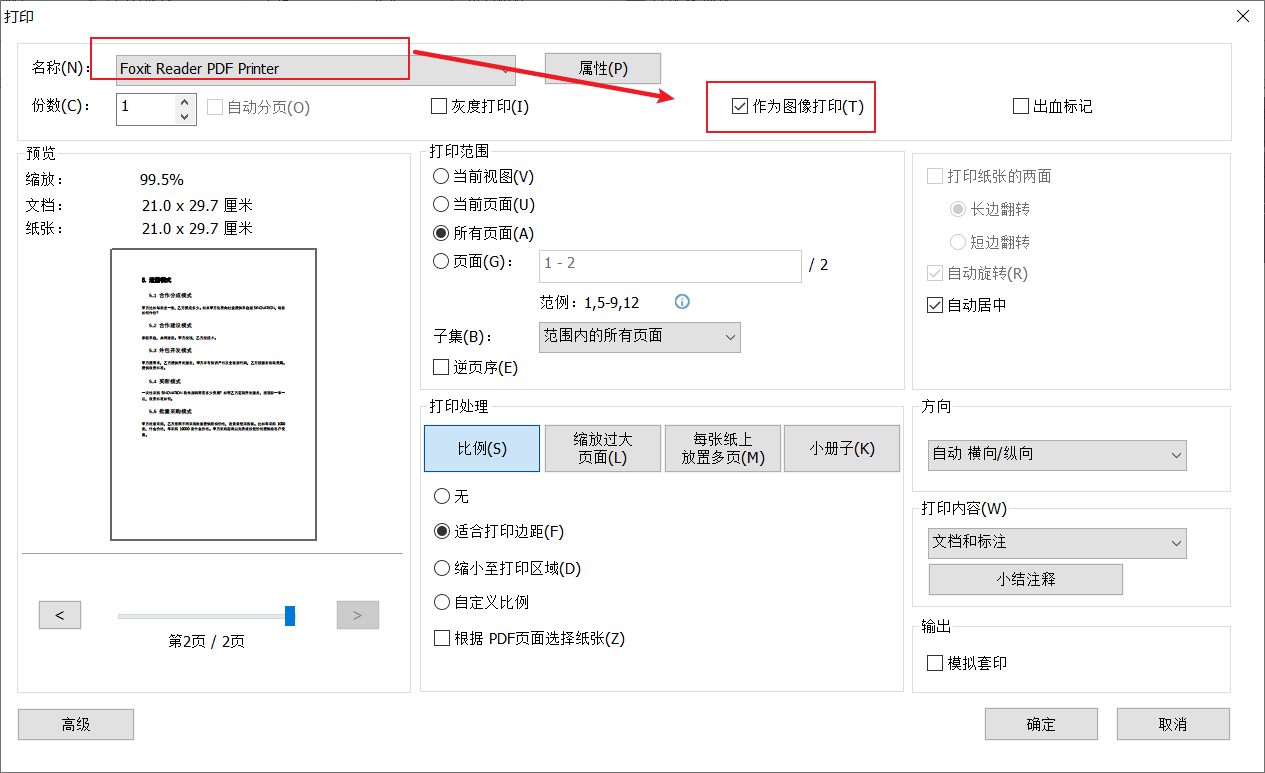Click the preview page slider handle
Screen dimensions: 1265x773
290,615
